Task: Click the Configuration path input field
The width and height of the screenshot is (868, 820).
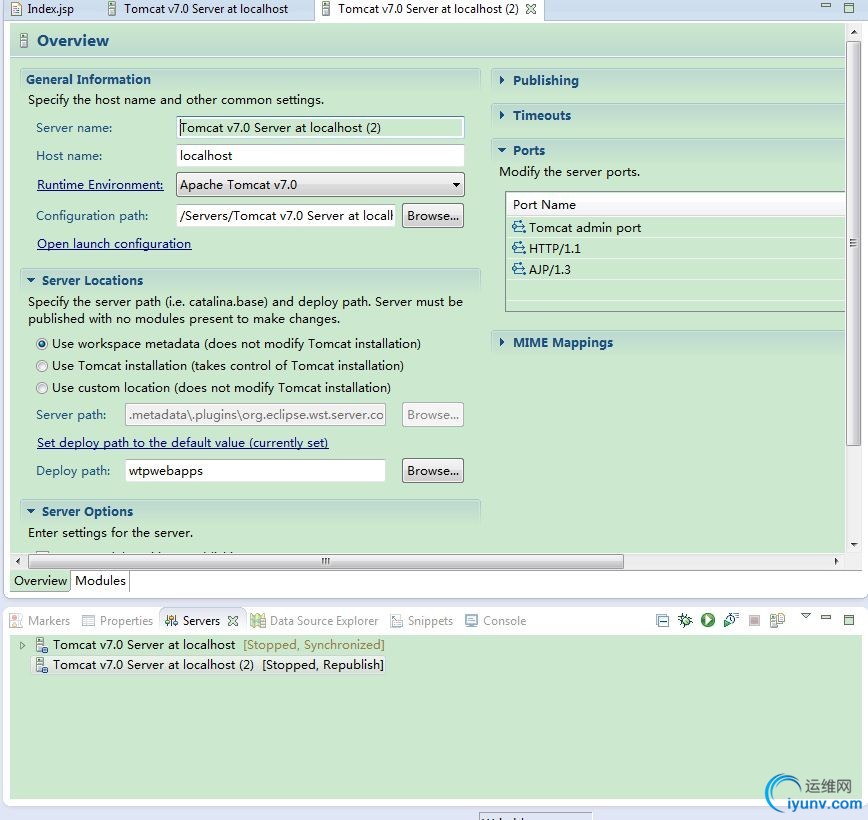Action: (x=286, y=215)
